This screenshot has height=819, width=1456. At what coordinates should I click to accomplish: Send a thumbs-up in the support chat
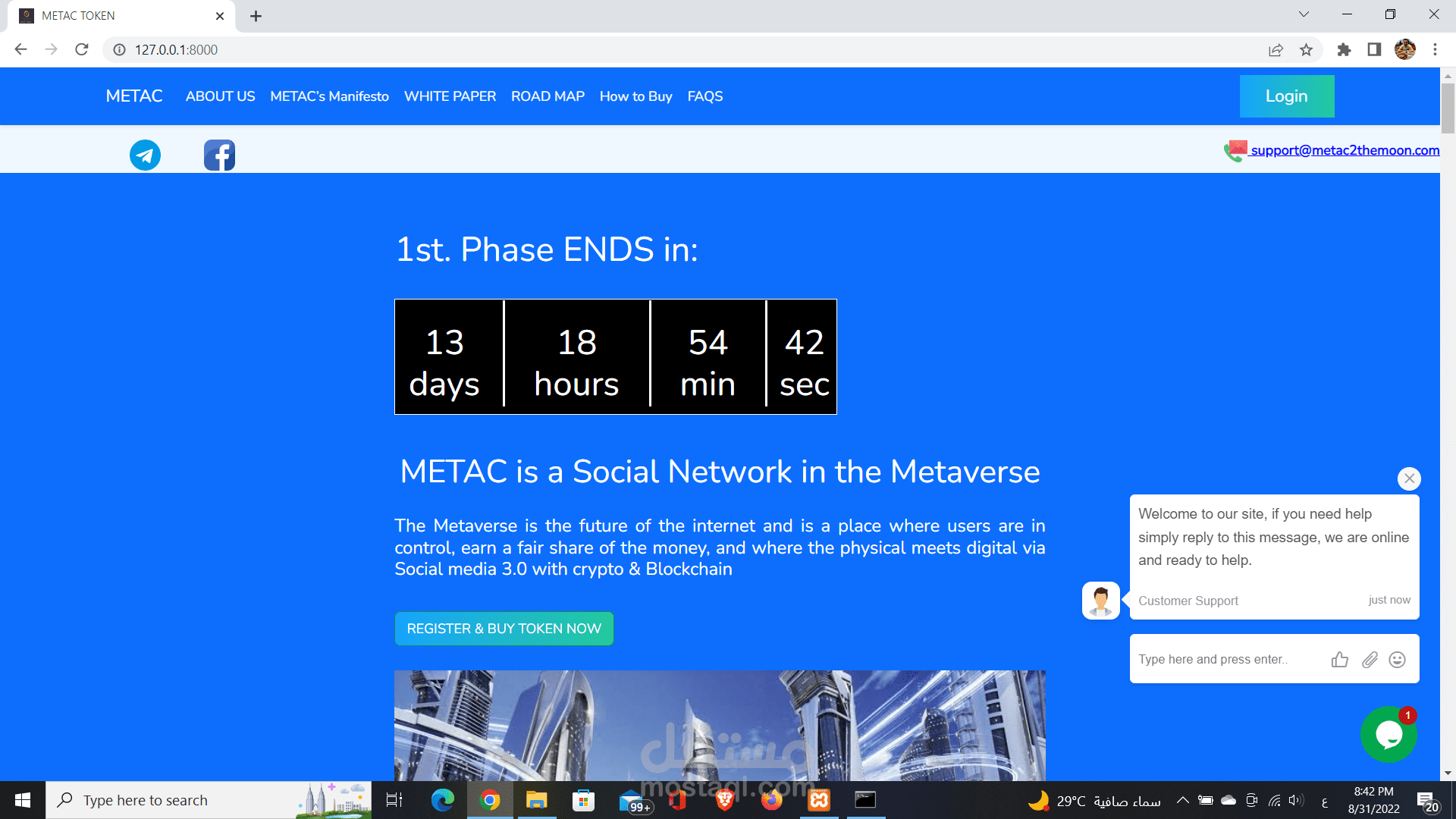[1340, 660]
